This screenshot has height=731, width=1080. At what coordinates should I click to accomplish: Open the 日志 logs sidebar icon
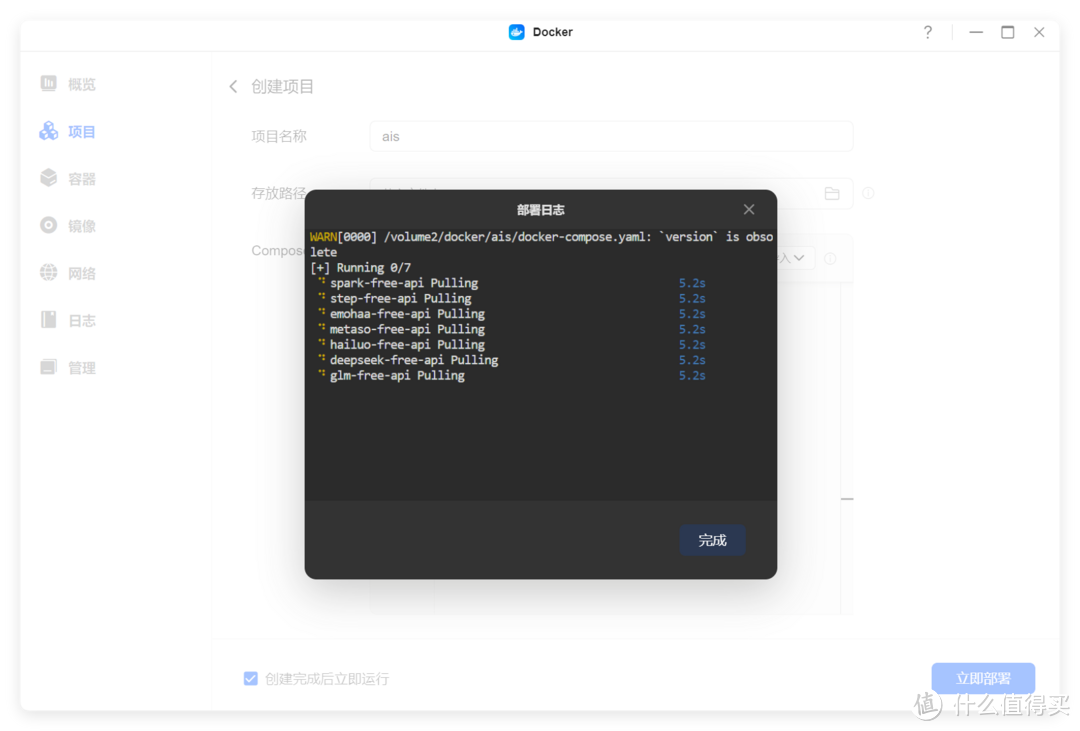48,320
